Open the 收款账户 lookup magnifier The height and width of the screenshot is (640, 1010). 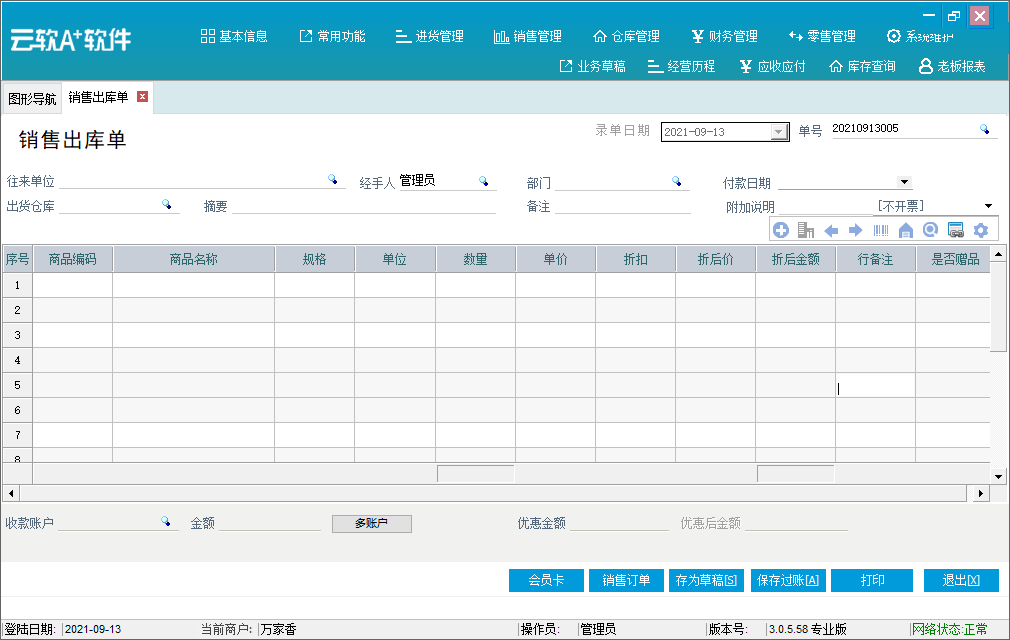point(166,520)
